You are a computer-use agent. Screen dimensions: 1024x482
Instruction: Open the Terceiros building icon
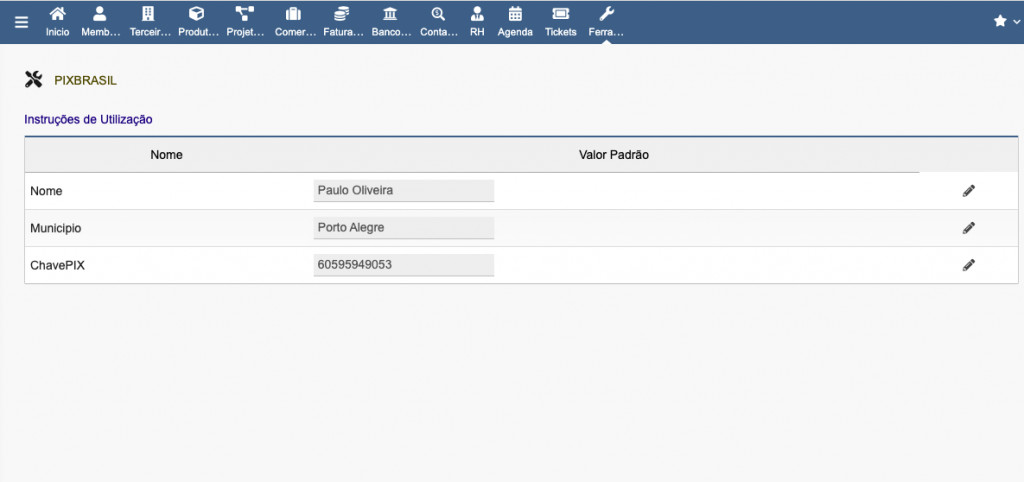coord(149,15)
